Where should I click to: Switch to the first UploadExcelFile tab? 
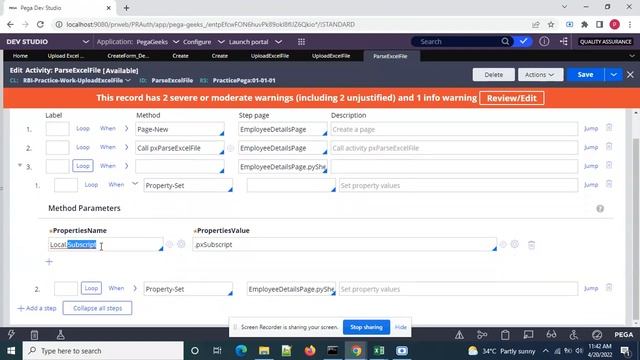[270, 56]
